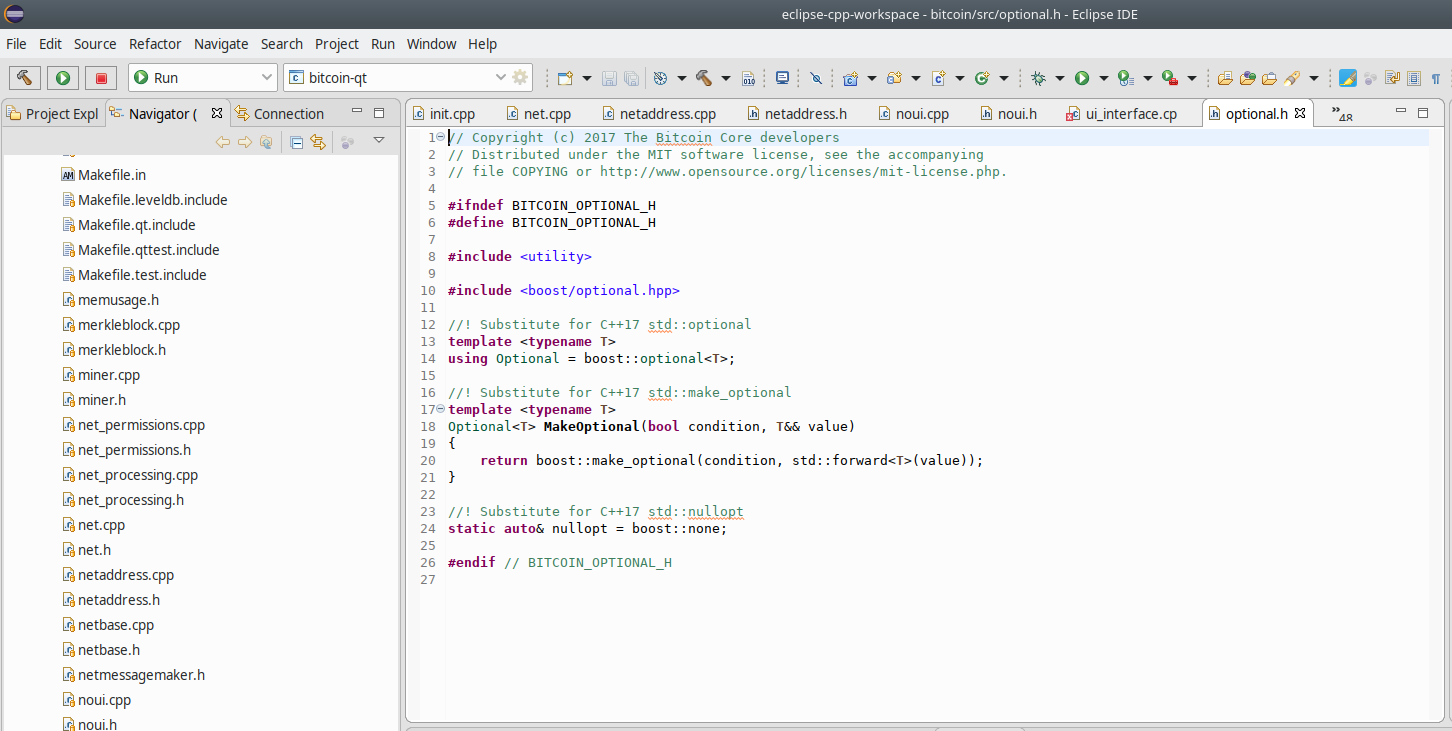Open the Navigator View Menu triangle
Screen dimensions: 1452x731
pos(379,141)
